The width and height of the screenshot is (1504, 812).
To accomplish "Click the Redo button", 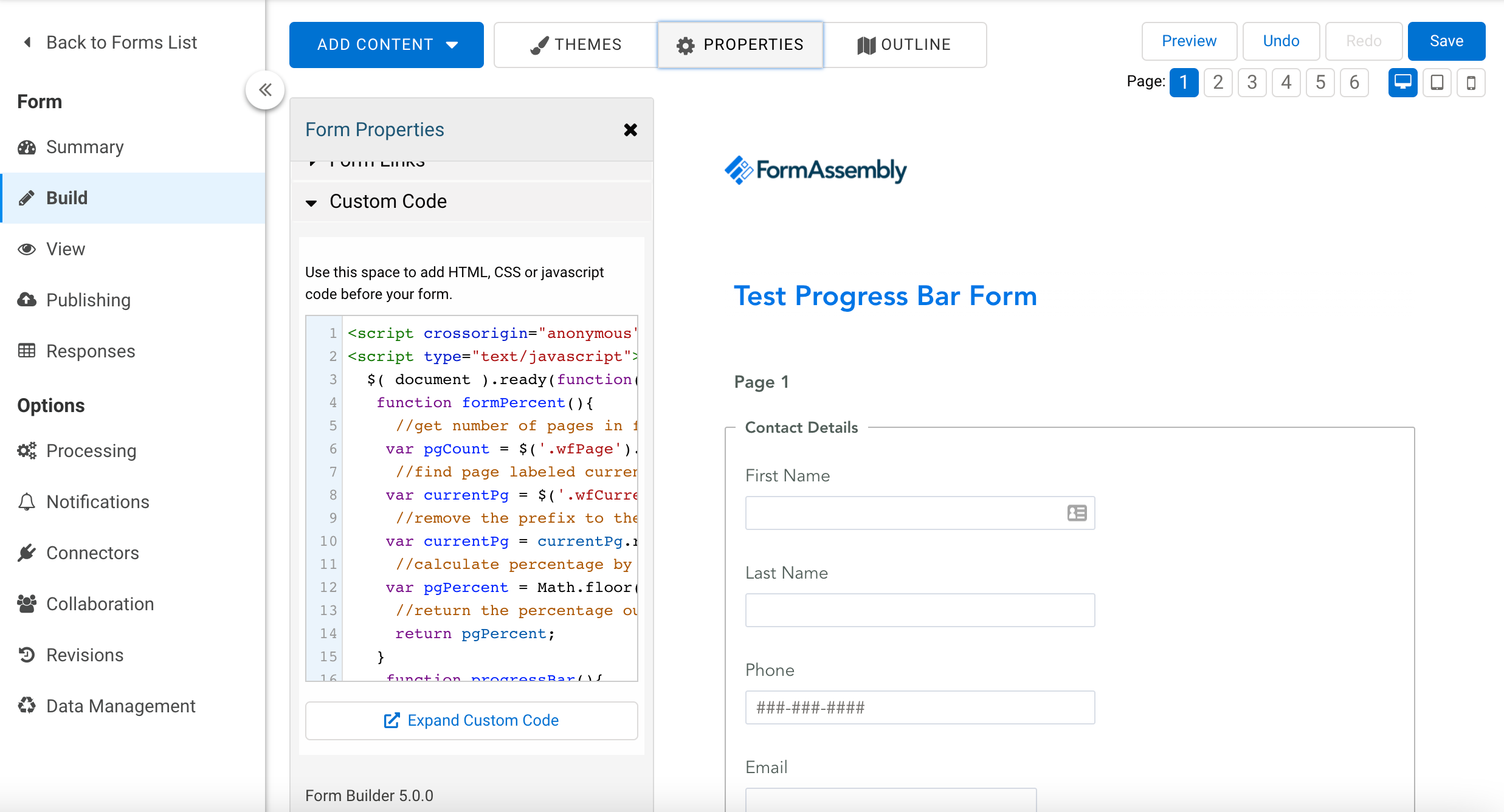I will pyautogui.click(x=1364, y=41).
